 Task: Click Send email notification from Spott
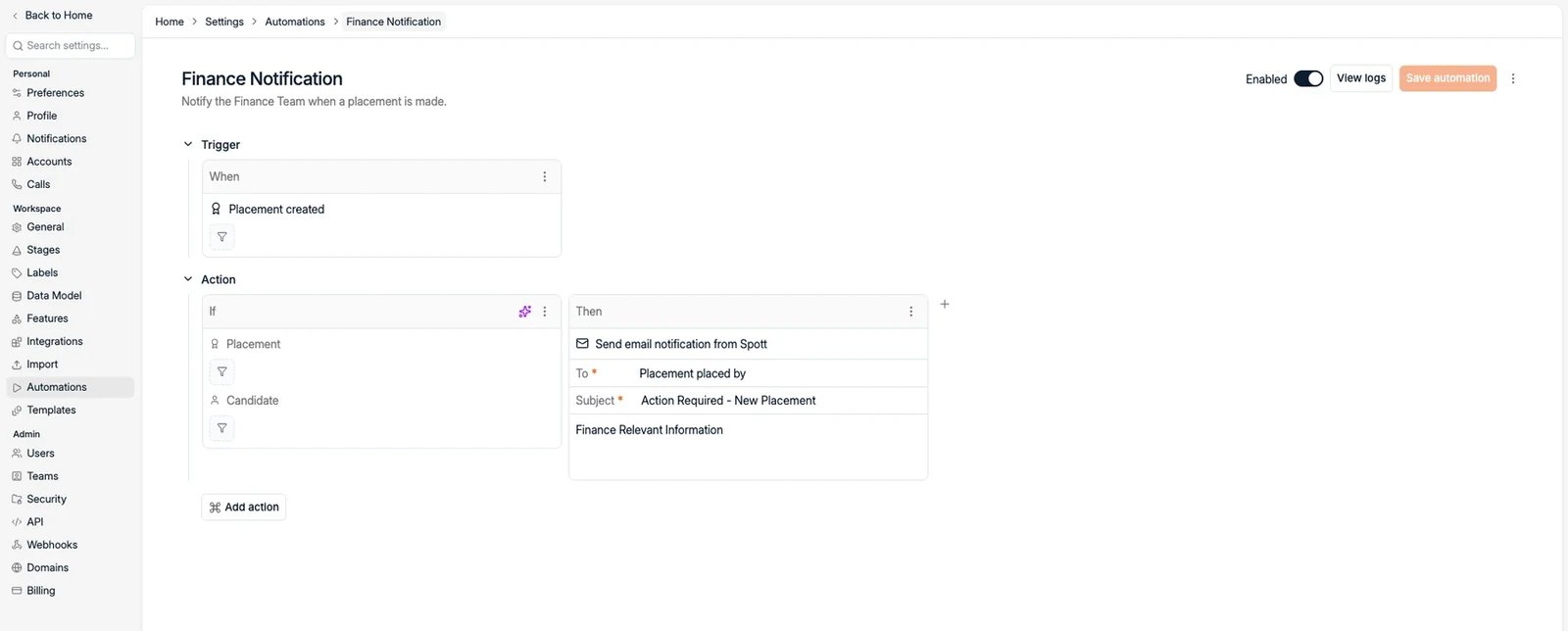pos(671,344)
